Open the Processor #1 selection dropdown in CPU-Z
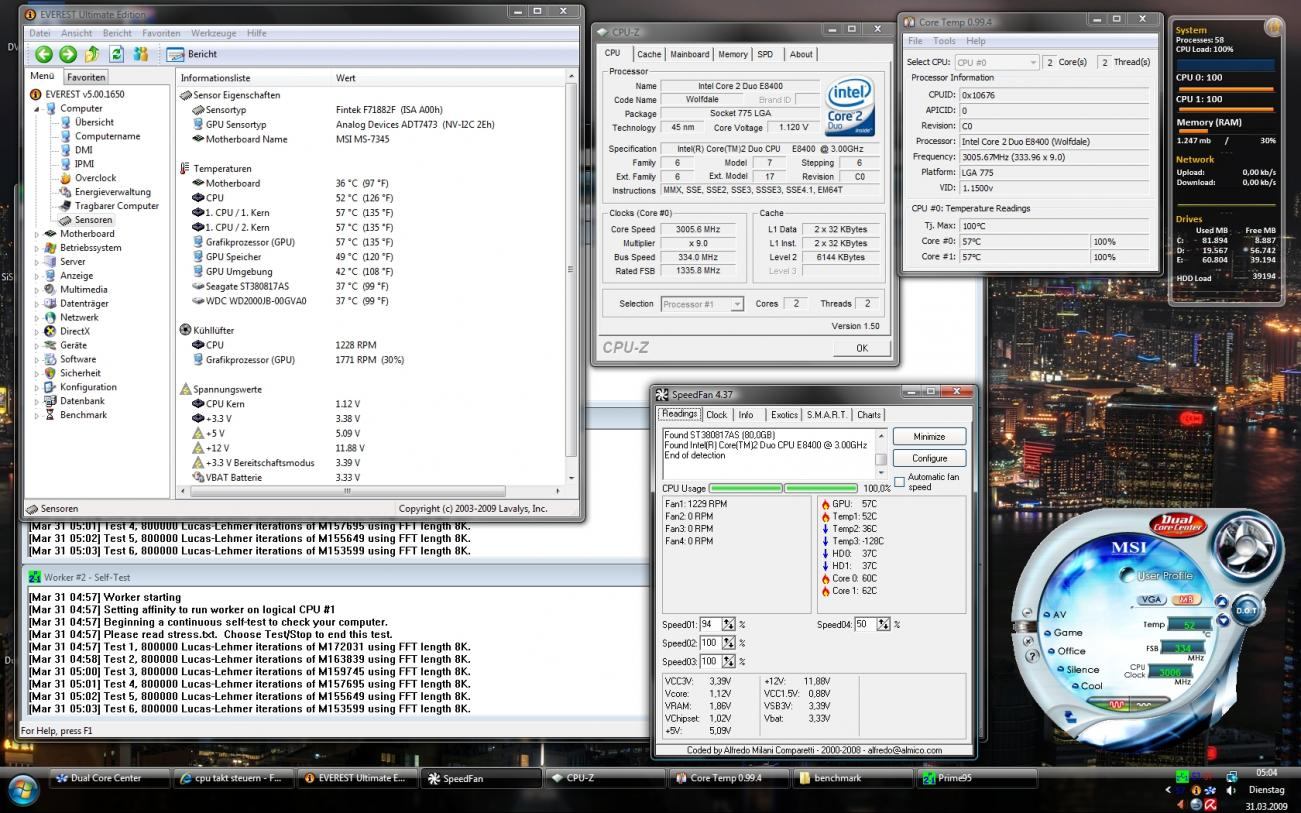 tap(702, 304)
